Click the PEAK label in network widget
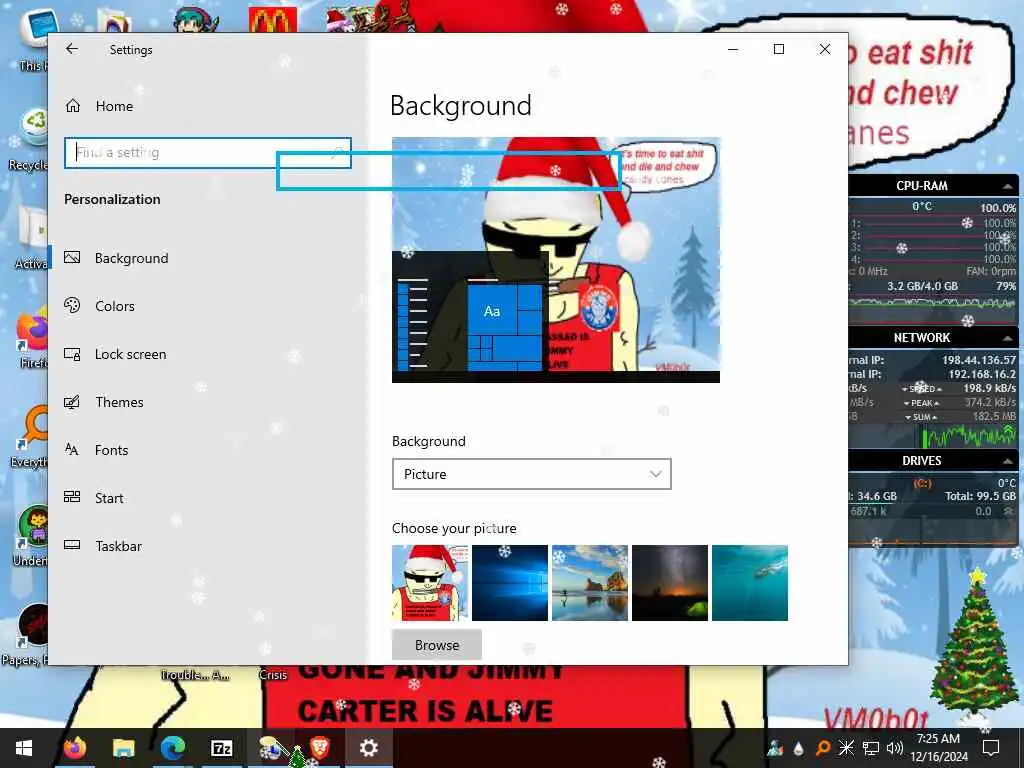Viewport: 1024px width, 768px height. (921, 403)
